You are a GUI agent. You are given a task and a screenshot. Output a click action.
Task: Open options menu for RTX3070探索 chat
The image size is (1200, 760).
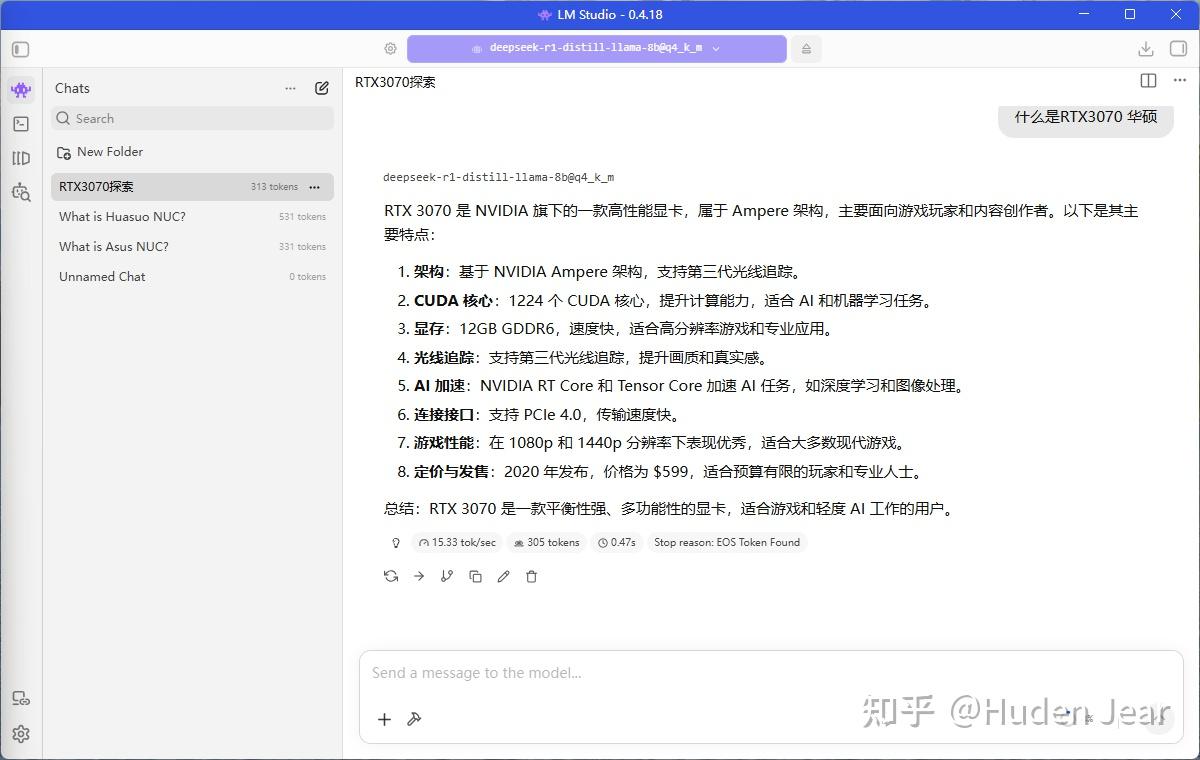(x=314, y=187)
